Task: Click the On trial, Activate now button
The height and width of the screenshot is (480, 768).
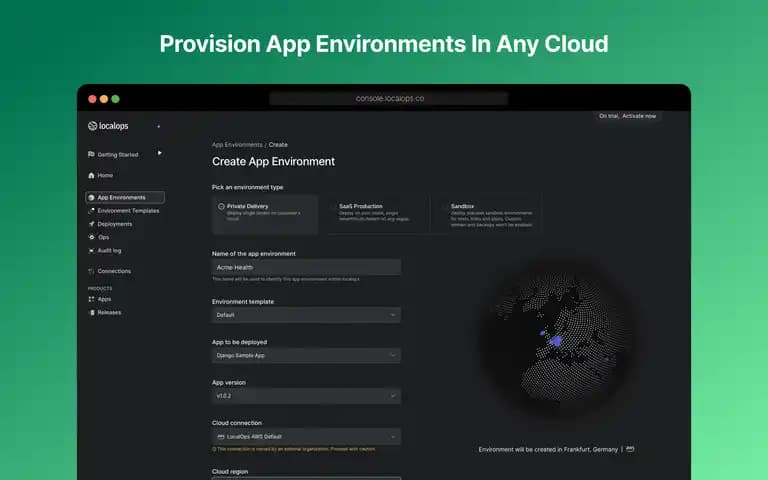Action: [x=627, y=116]
